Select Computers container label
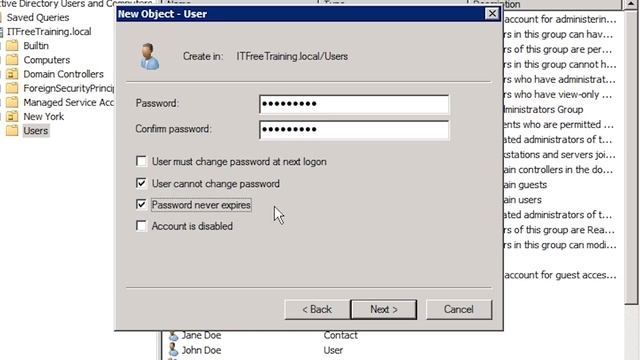This screenshot has height=360, width=640. click(47, 60)
